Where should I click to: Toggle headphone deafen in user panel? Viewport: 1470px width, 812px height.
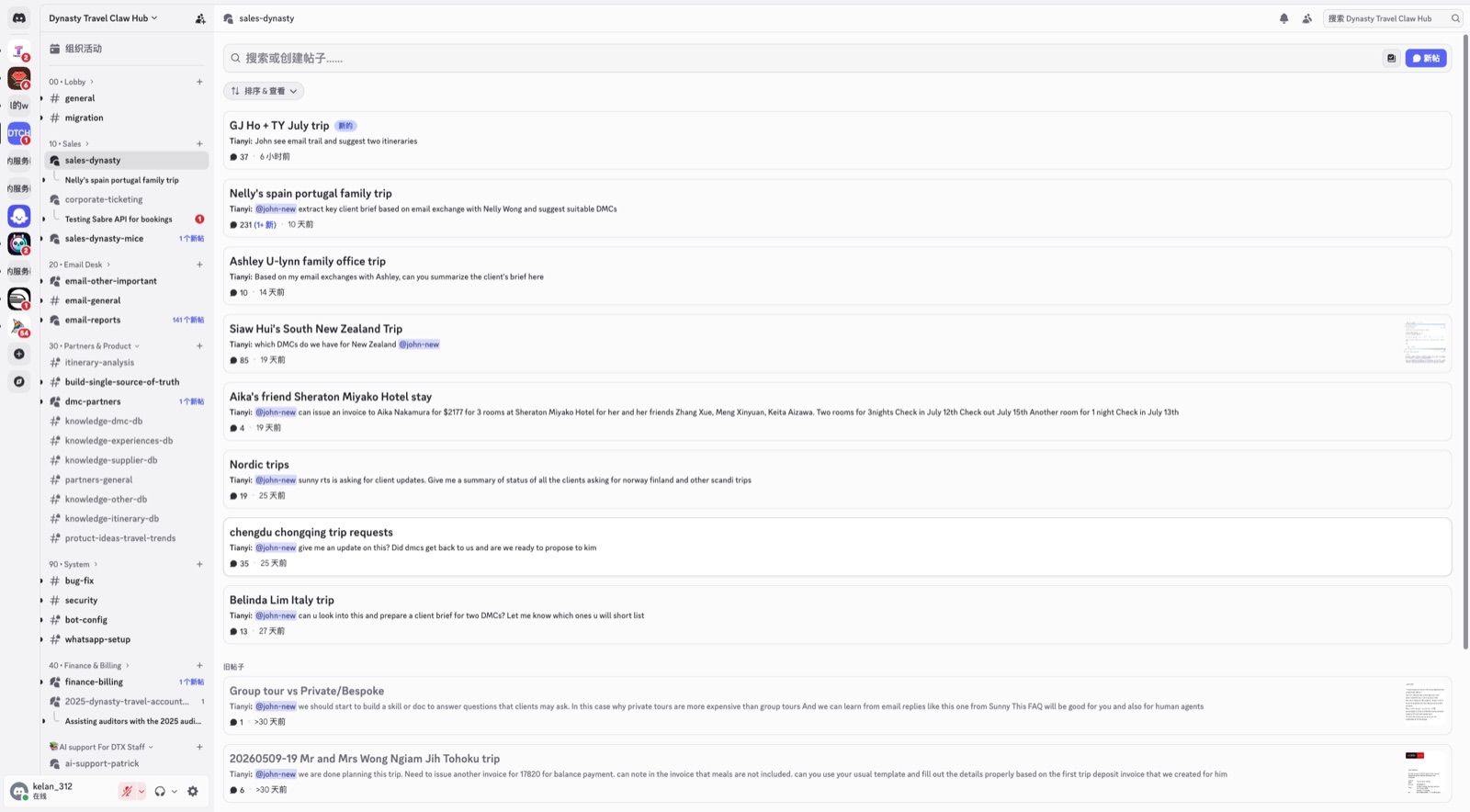coord(160,791)
